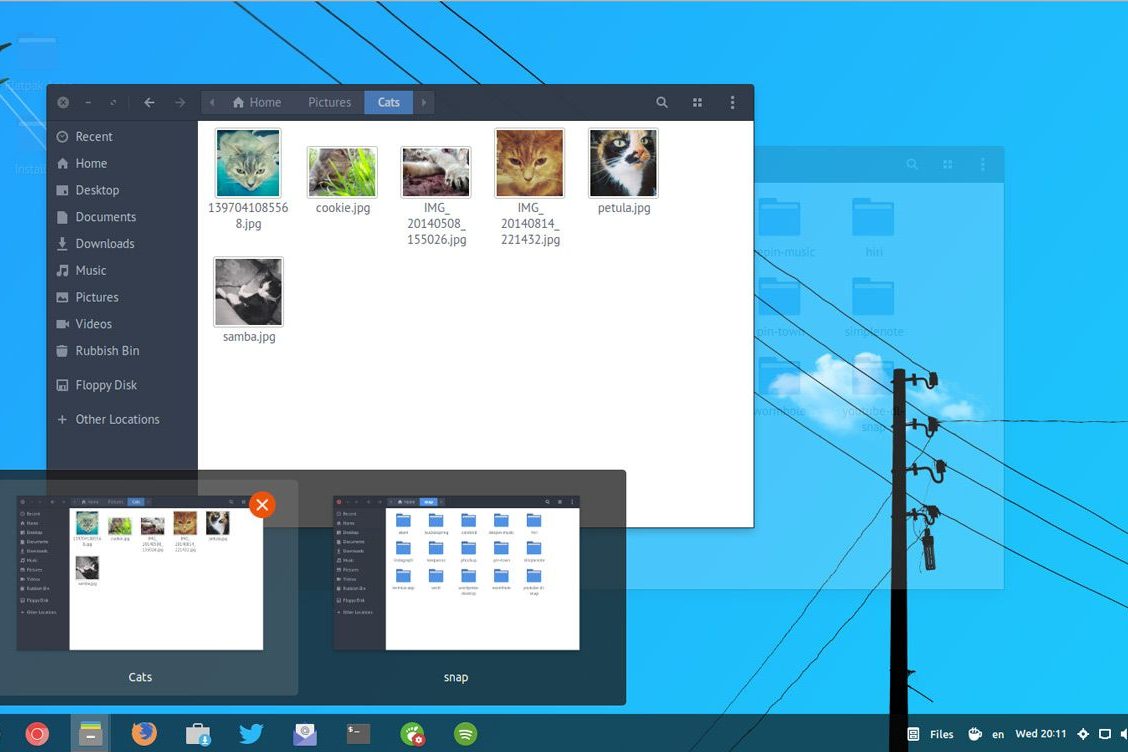Open the search icon in the file manager
This screenshot has height=752, width=1128.
662,102
